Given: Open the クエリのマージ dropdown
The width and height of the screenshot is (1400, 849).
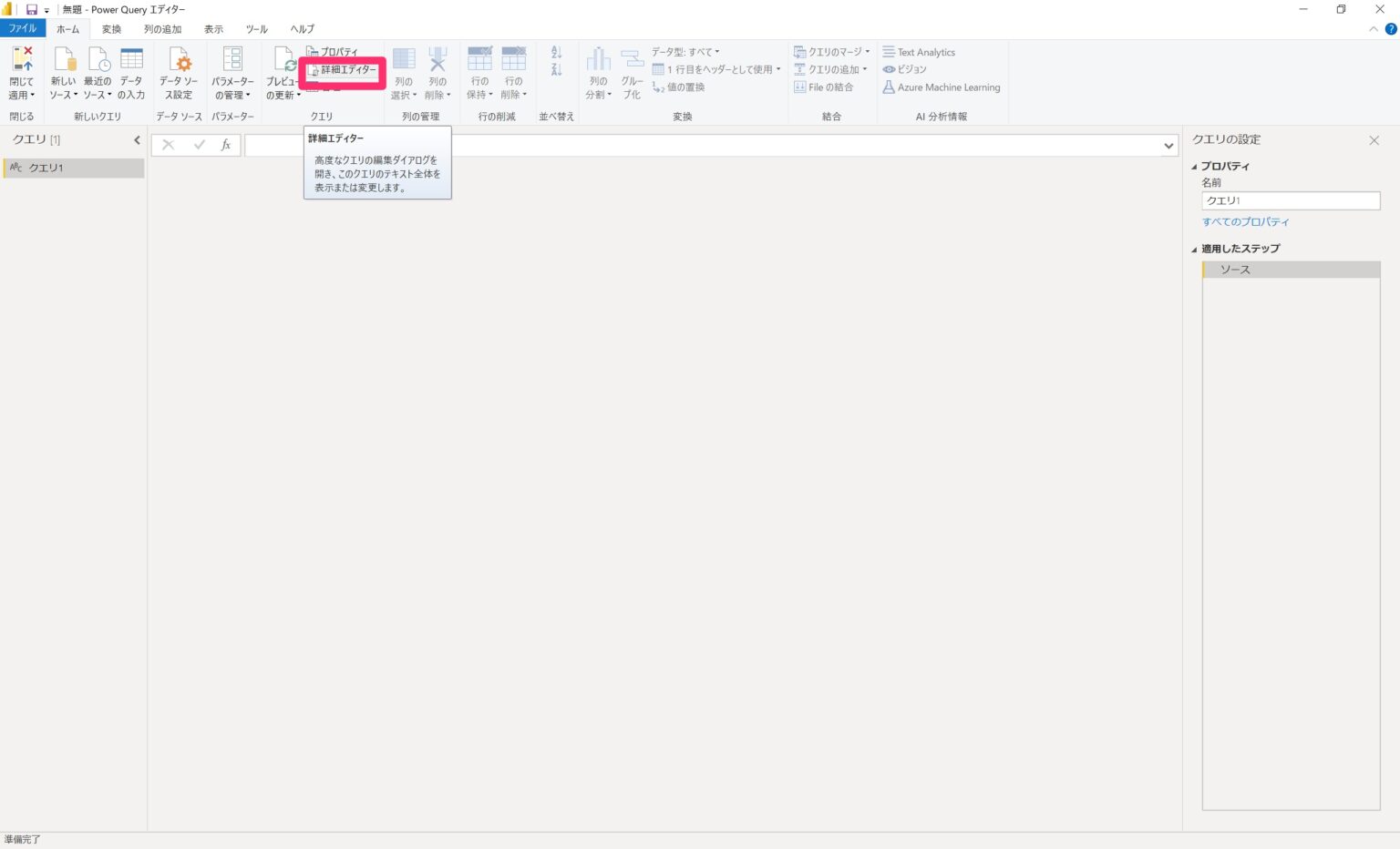Looking at the screenshot, I should coord(830,52).
